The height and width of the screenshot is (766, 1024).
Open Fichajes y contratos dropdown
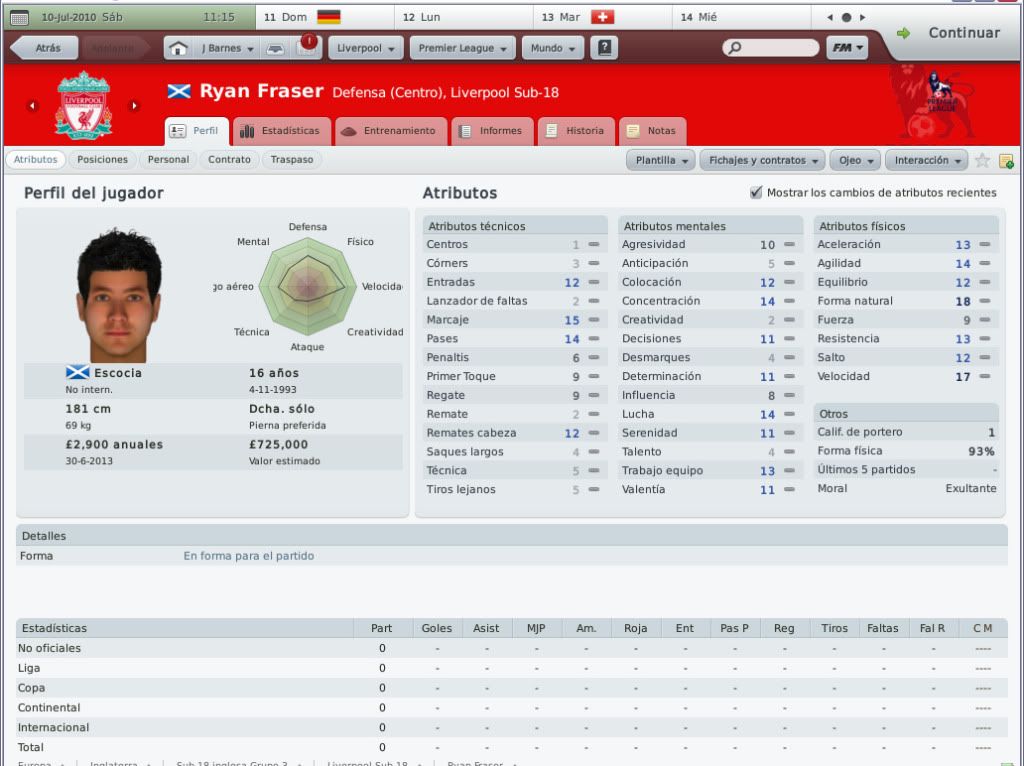point(762,160)
